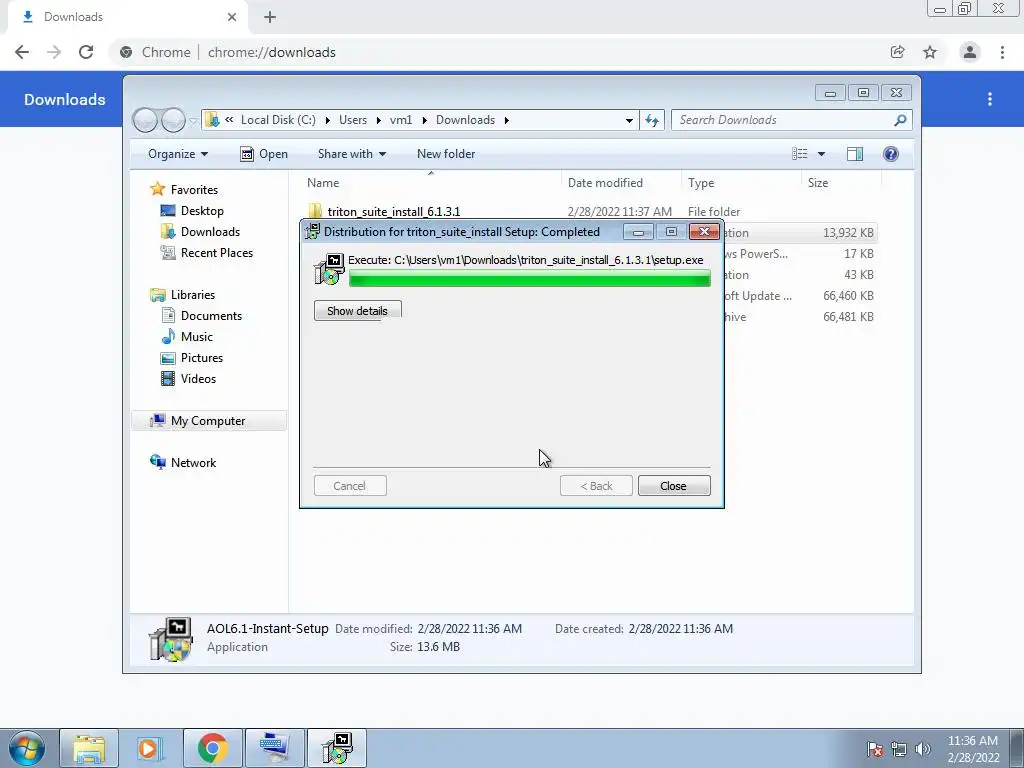The height and width of the screenshot is (768, 1024).
Task: Open Recent Places in the sidebar
Action: [x=217, y=253]
